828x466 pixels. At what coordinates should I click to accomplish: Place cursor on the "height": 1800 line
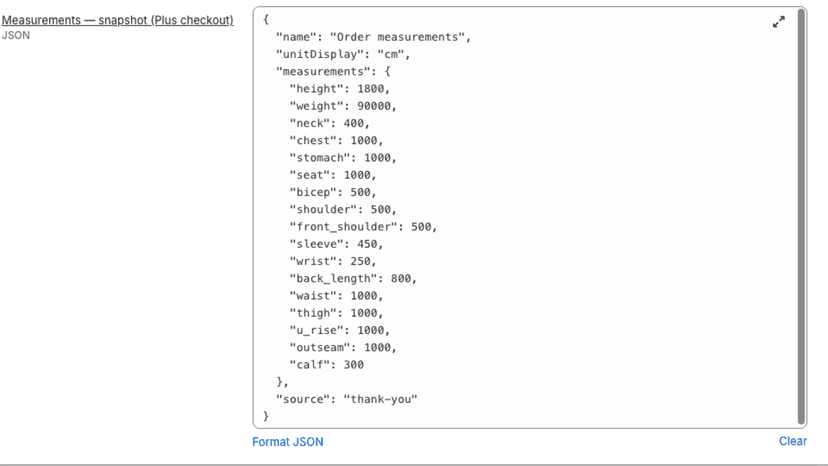pos(340,89)
